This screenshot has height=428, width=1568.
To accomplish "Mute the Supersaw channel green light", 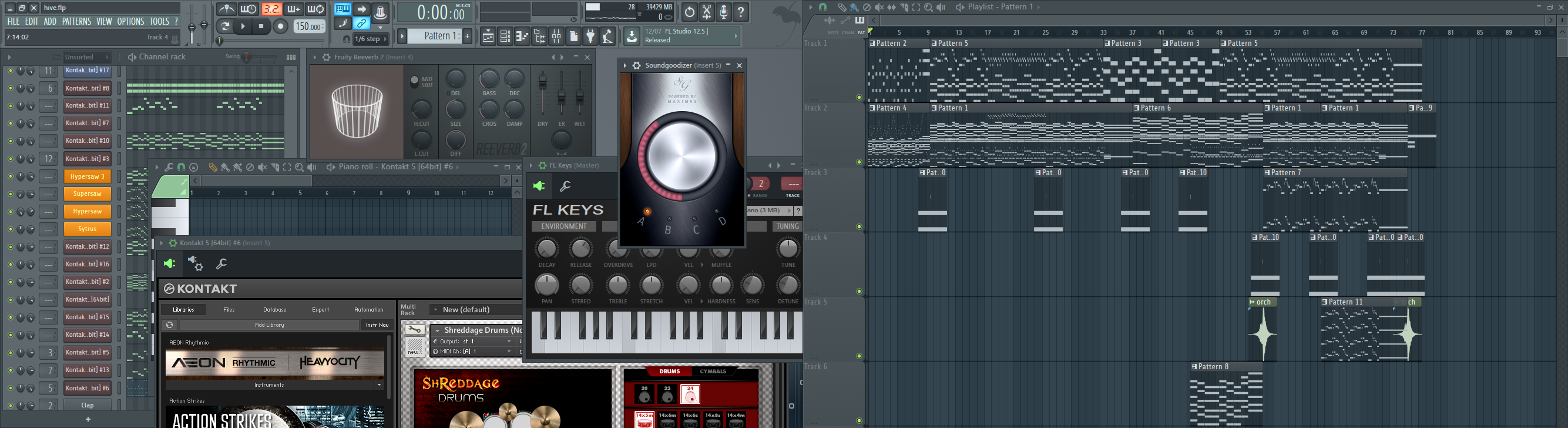I will pos(10,194).
